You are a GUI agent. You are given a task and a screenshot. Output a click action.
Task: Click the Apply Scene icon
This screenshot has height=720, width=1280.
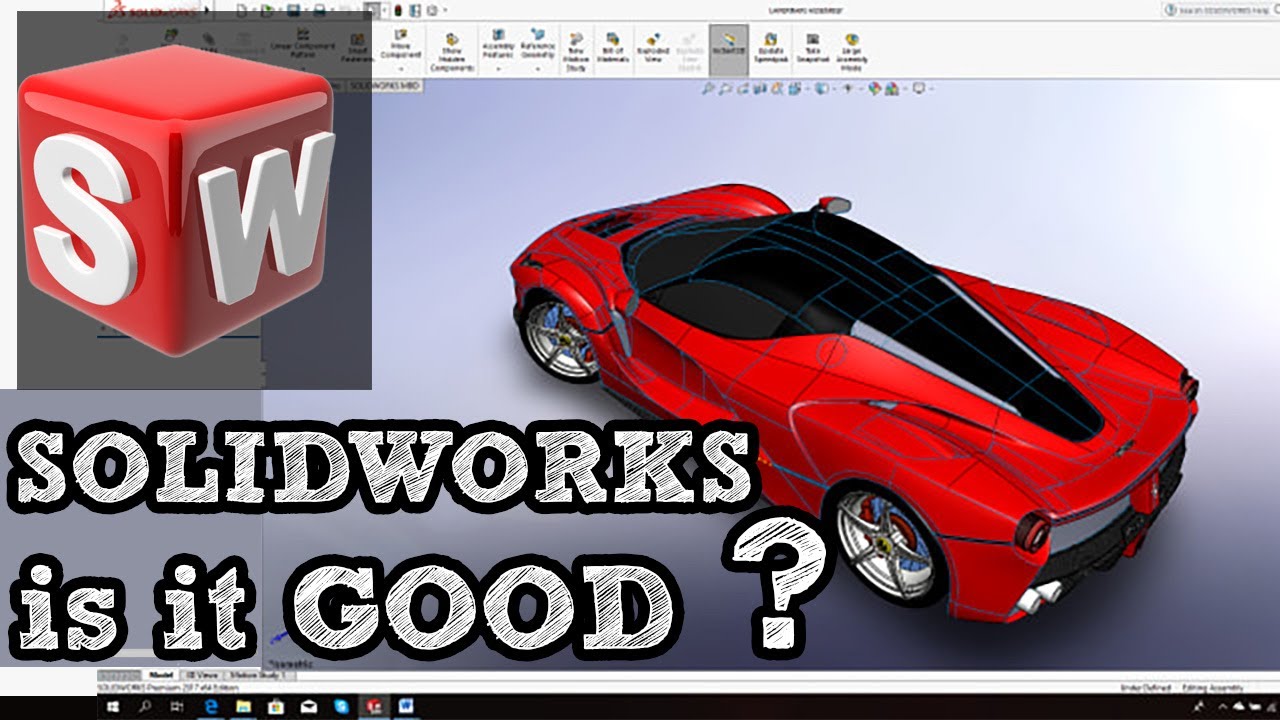tap(892, 89)
